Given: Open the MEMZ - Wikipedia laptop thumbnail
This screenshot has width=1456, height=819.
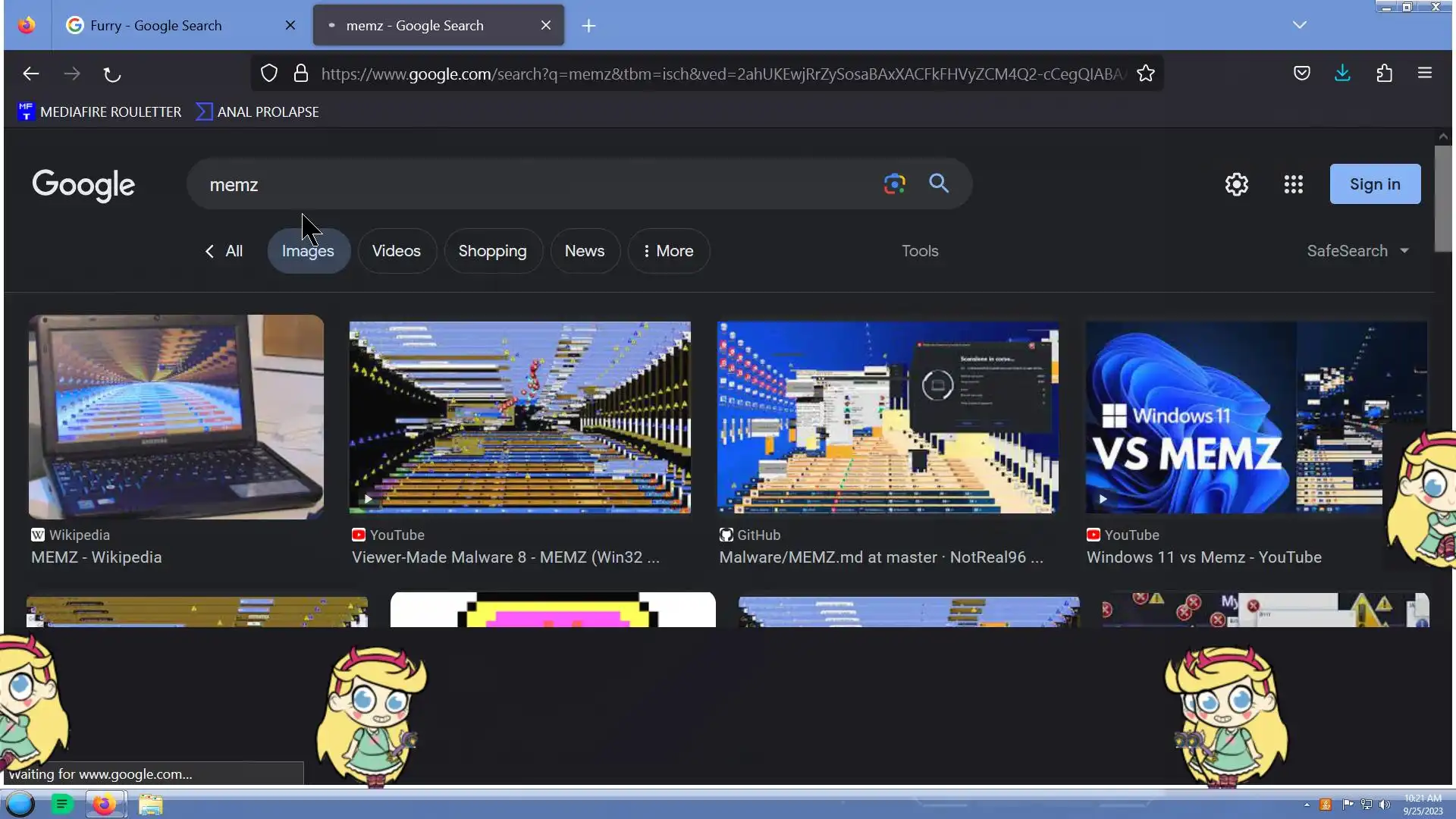Looking at the screenshot, I should tap(176, 416).
